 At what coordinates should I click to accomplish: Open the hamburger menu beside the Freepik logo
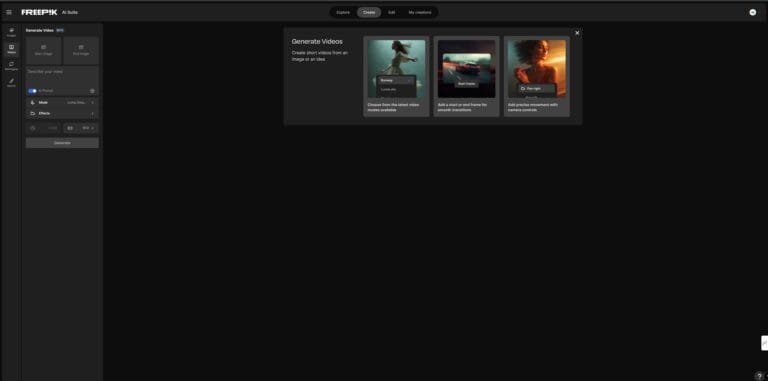(9, 12)
